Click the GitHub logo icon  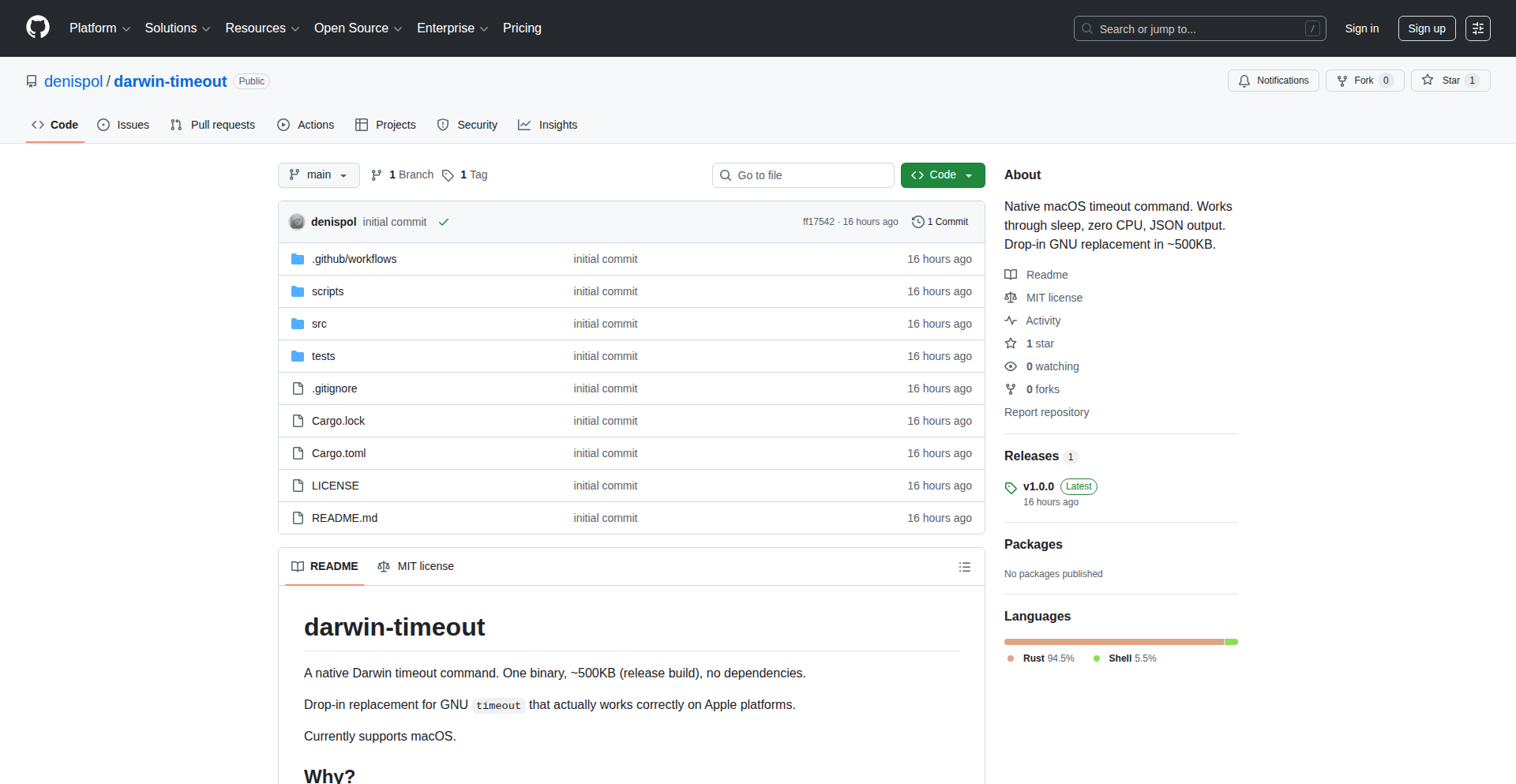click(x=38, y=28)
